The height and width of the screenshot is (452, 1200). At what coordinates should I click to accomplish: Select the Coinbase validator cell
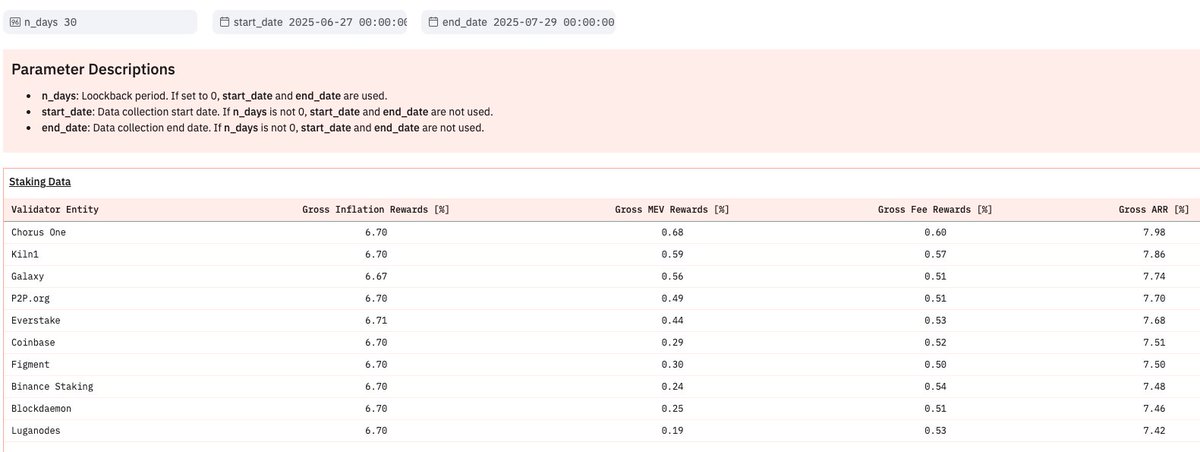coord(33,342)
